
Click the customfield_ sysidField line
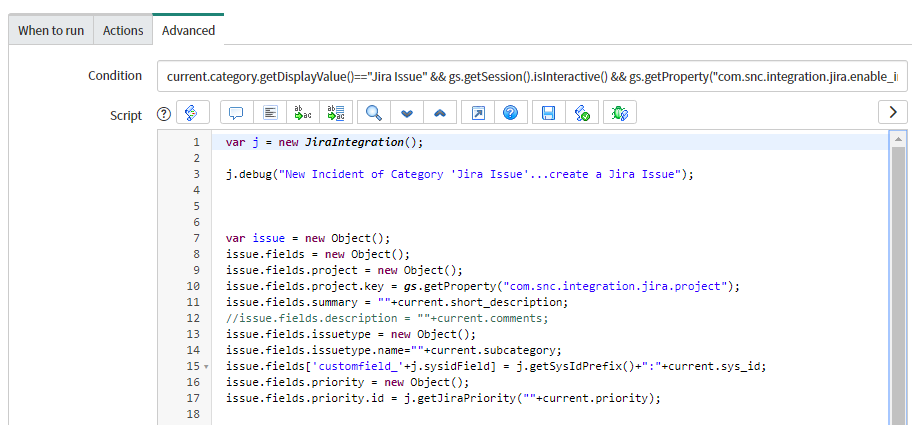pyautogui.click(x=497, y=366)
